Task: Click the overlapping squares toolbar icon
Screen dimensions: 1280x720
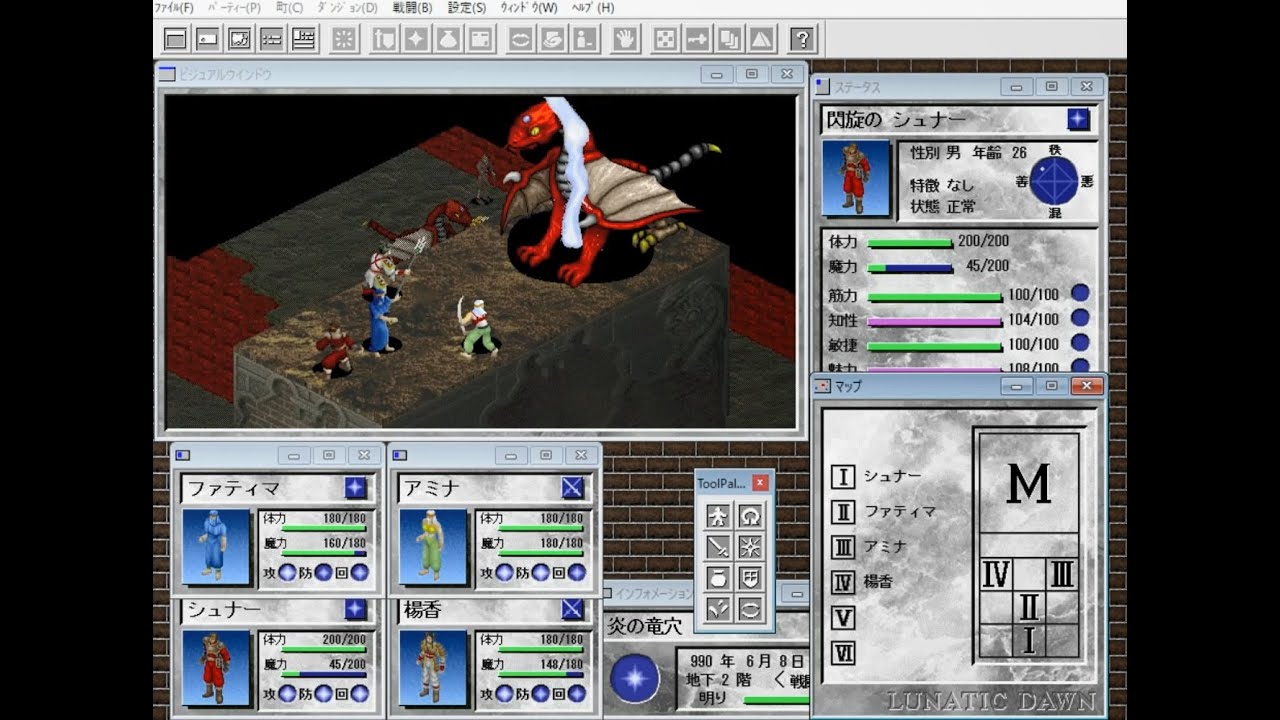Action: (x=729, y=40)
